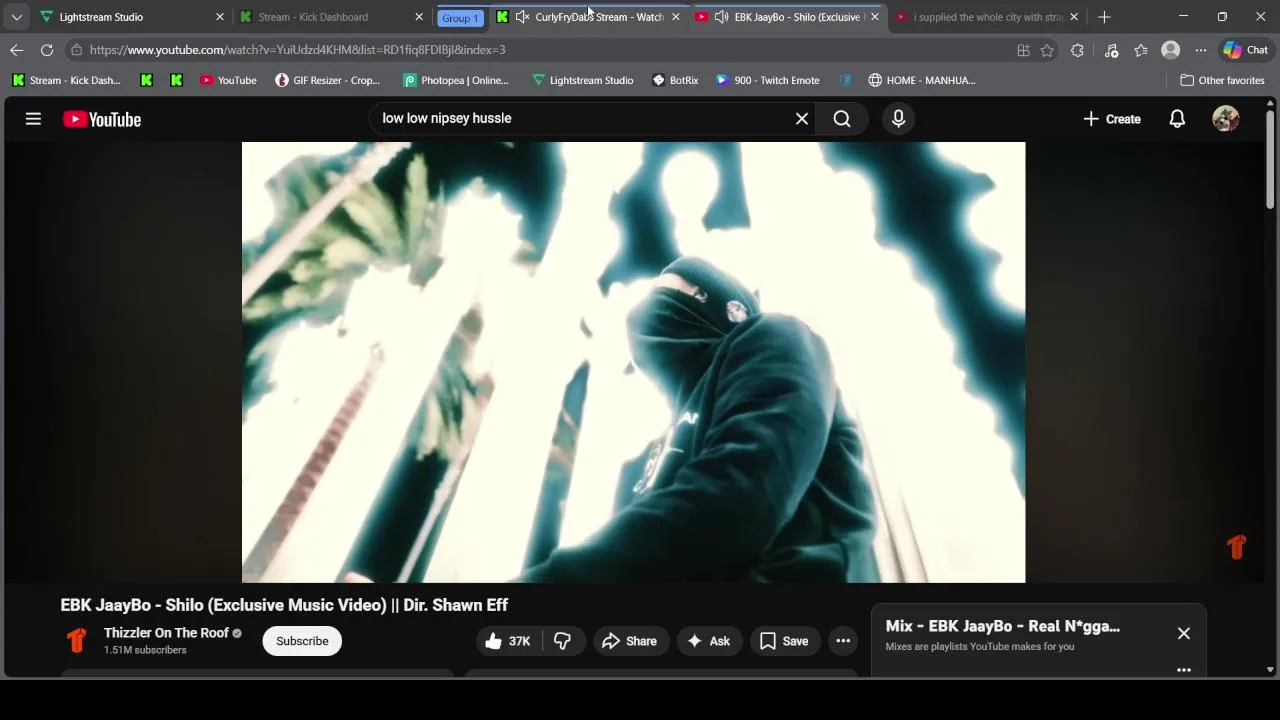1280x720 pixels.
Task: Switch to the Lightstream Studio tab
Action: (132, 17)
